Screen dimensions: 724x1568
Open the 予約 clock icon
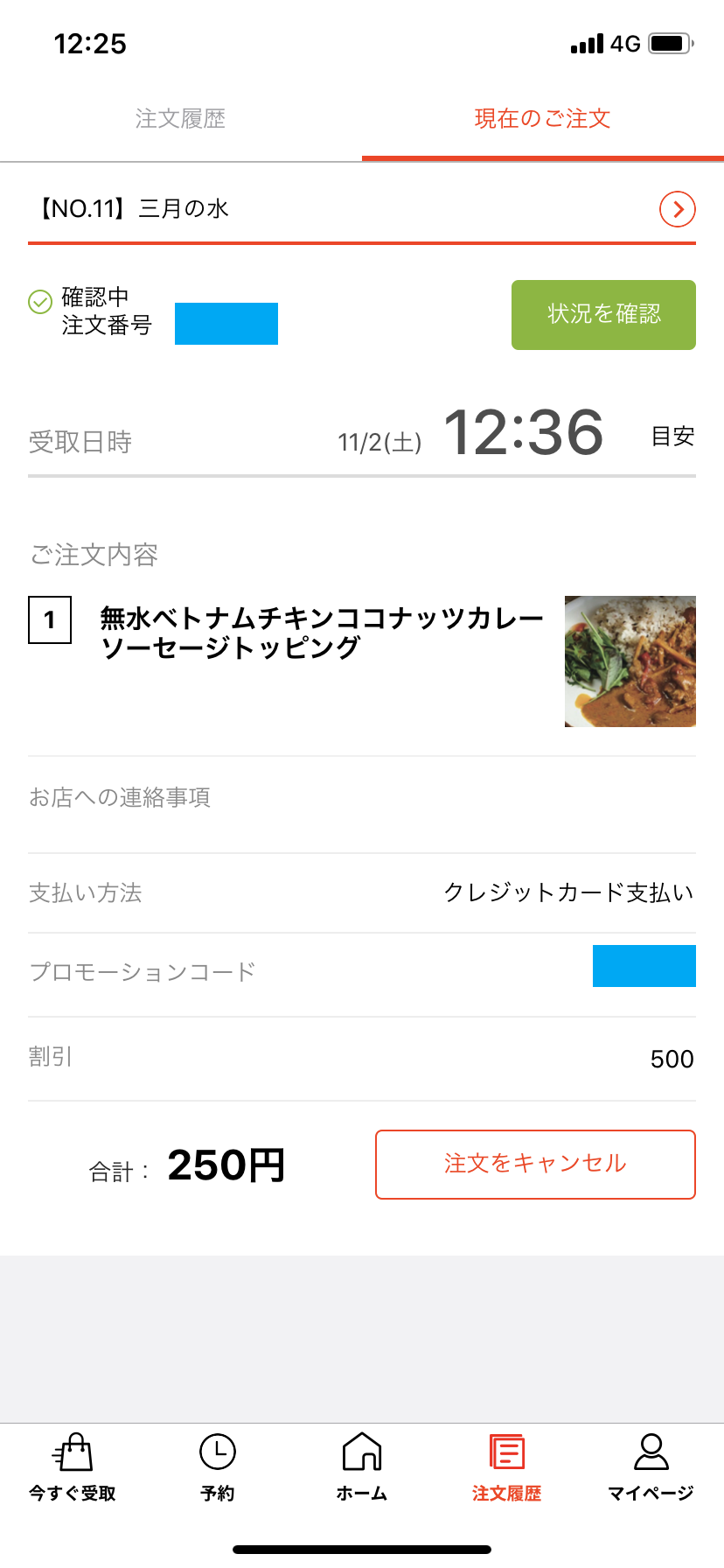218,1453
